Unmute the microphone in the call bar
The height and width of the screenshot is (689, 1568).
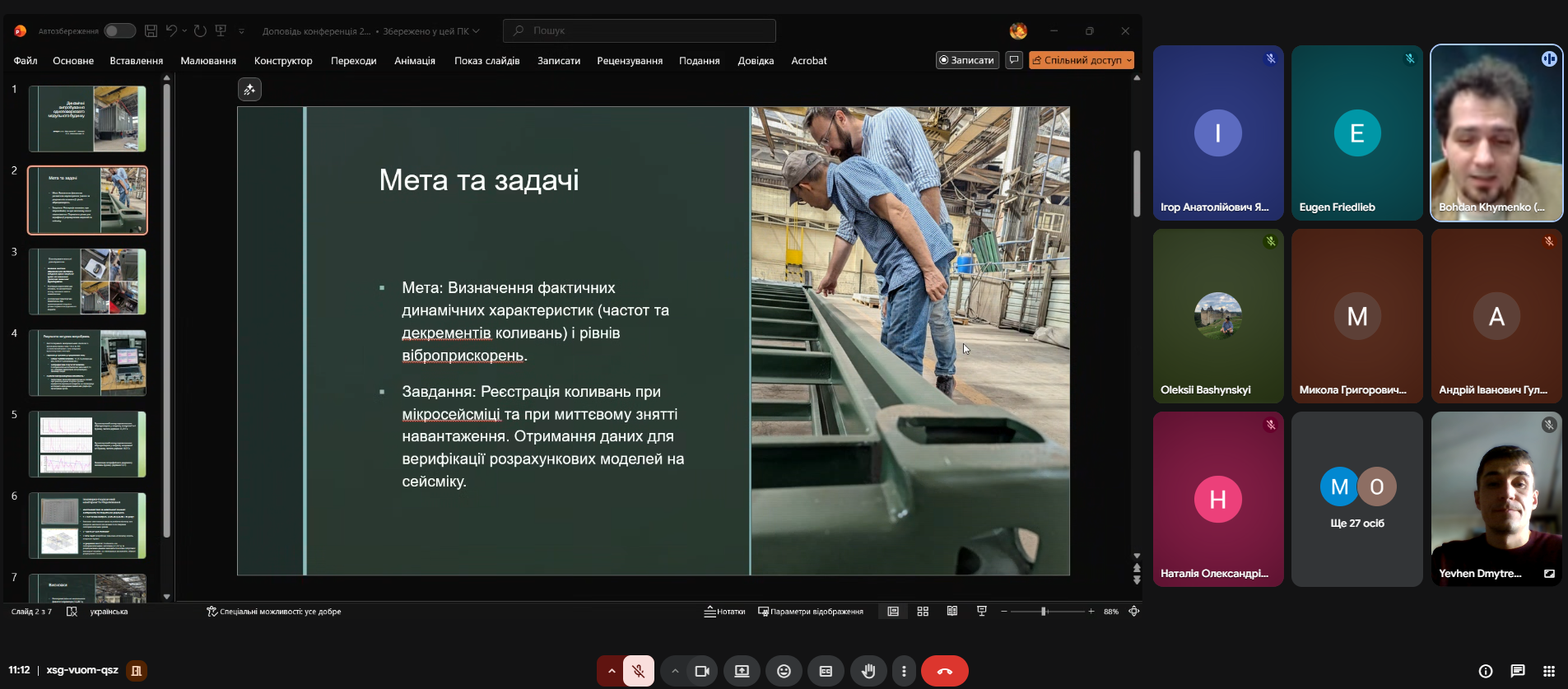click(x=639, y=671)
